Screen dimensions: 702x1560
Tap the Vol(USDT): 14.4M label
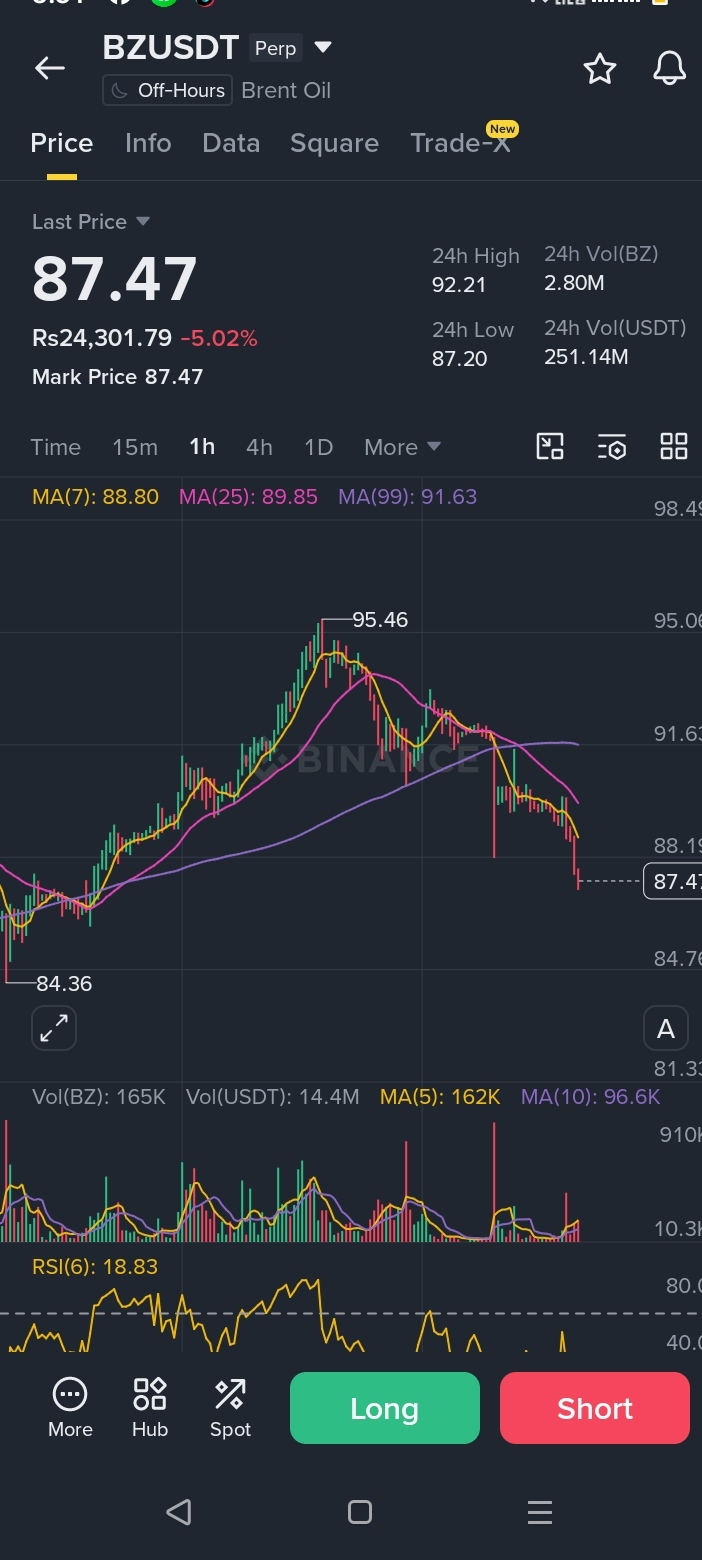point(273,1097)
